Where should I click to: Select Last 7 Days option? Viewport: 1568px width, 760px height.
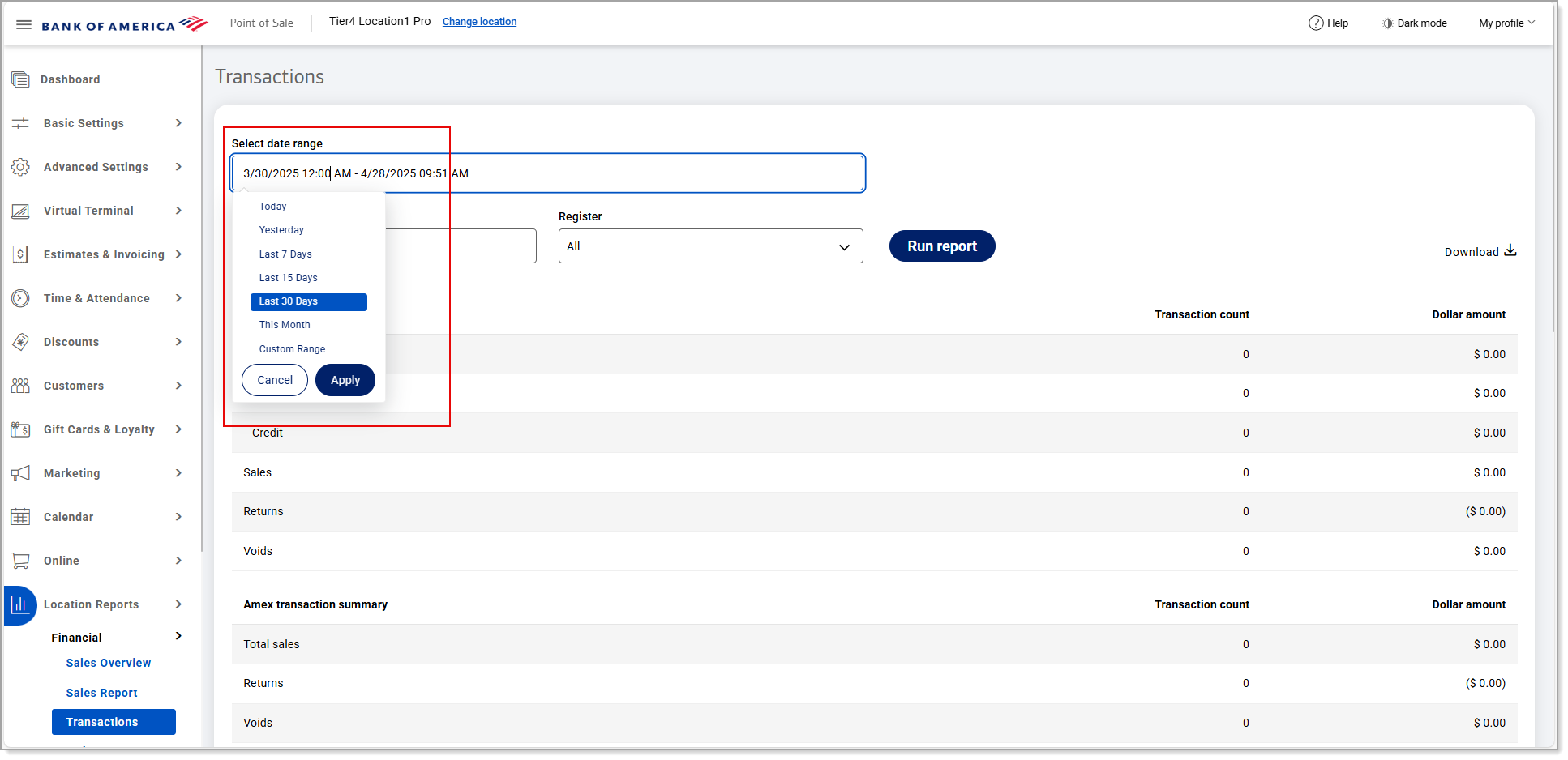[308, 254]
